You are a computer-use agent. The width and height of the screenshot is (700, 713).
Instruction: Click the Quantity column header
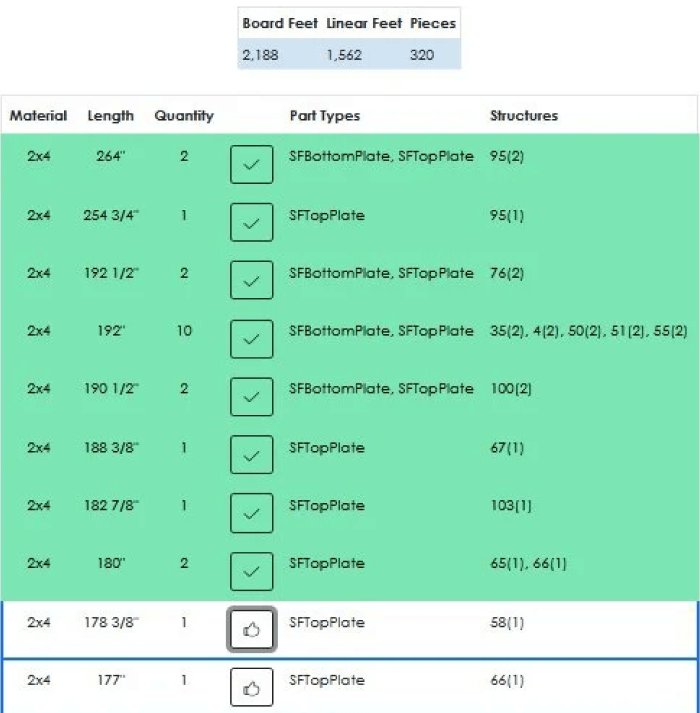pos(184,116)
